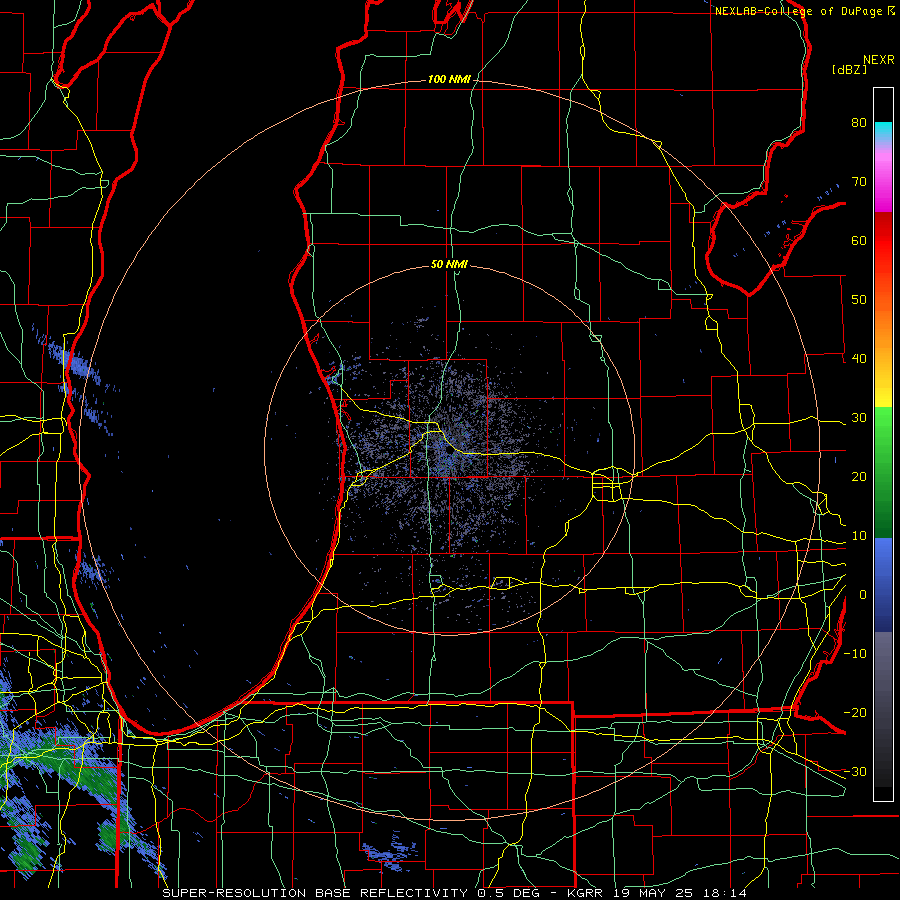Click the magenta section of the color scale

click(x=883, y=189)
